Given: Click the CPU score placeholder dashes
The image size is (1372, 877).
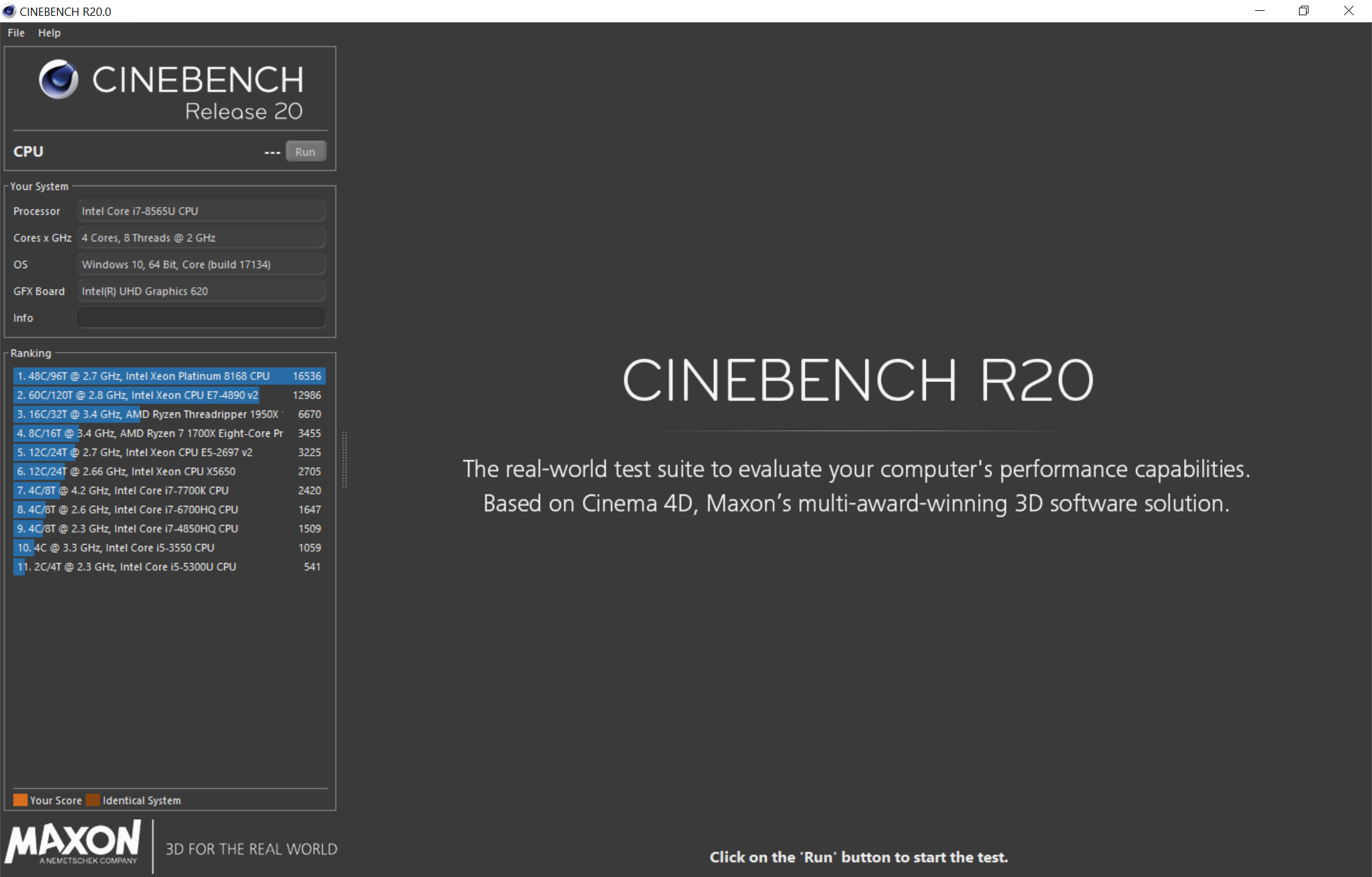Looking at the screenshot, I should click(x=272, y=153).
